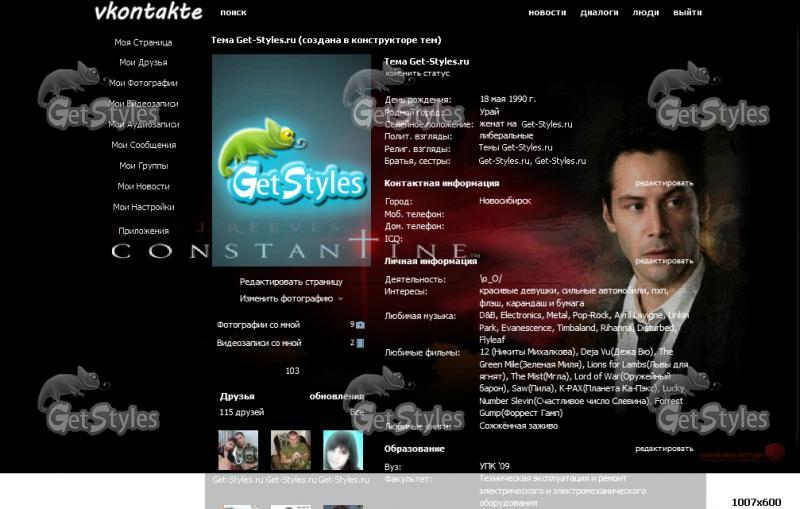Open Мои Фотографии in the sidebar
Viewport: 800px width, 509px height.
click(x=143, y=83)
